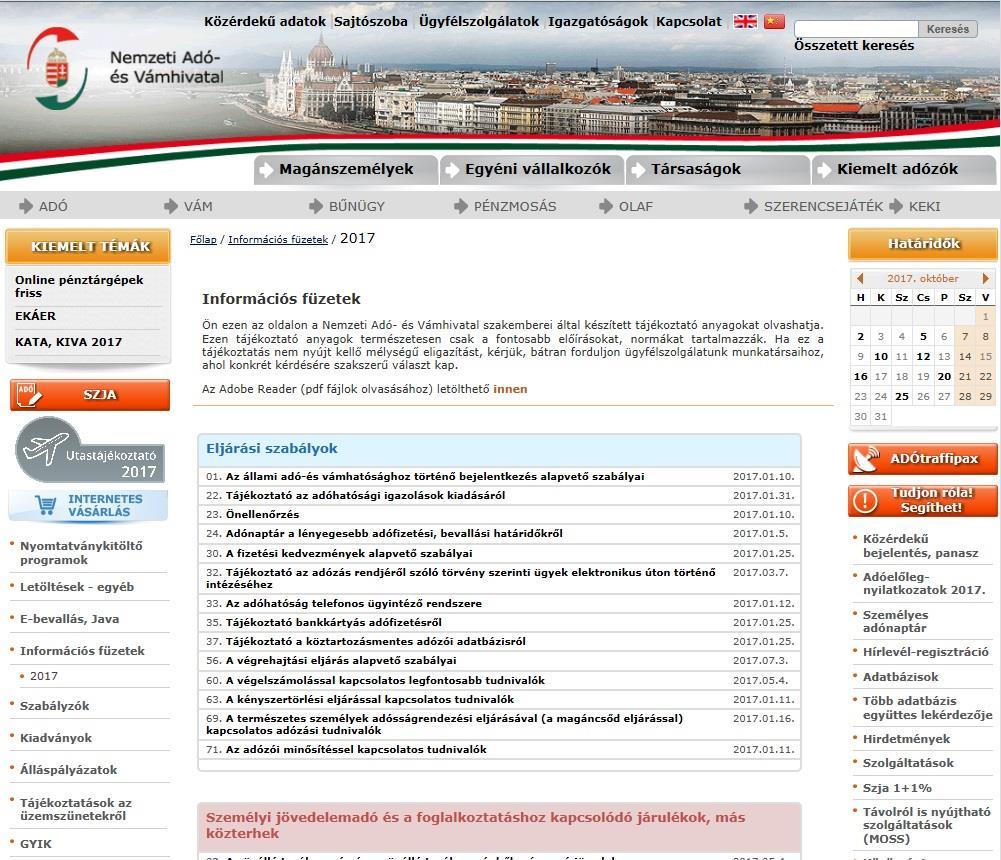The image size is (1001, 860).
Task: Select the Magánszemélyek tab
Action: (345, 170)
